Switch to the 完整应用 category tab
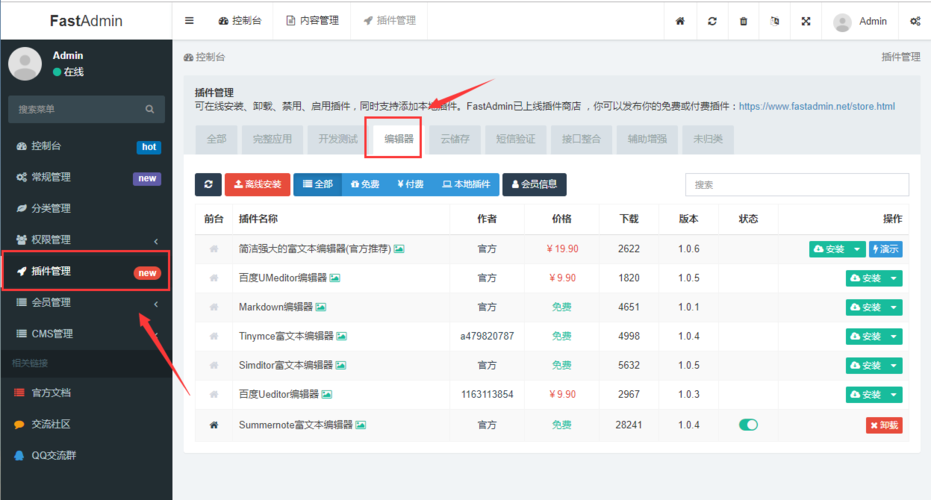The height and width of the screenshot is (500, 931). 273,139
